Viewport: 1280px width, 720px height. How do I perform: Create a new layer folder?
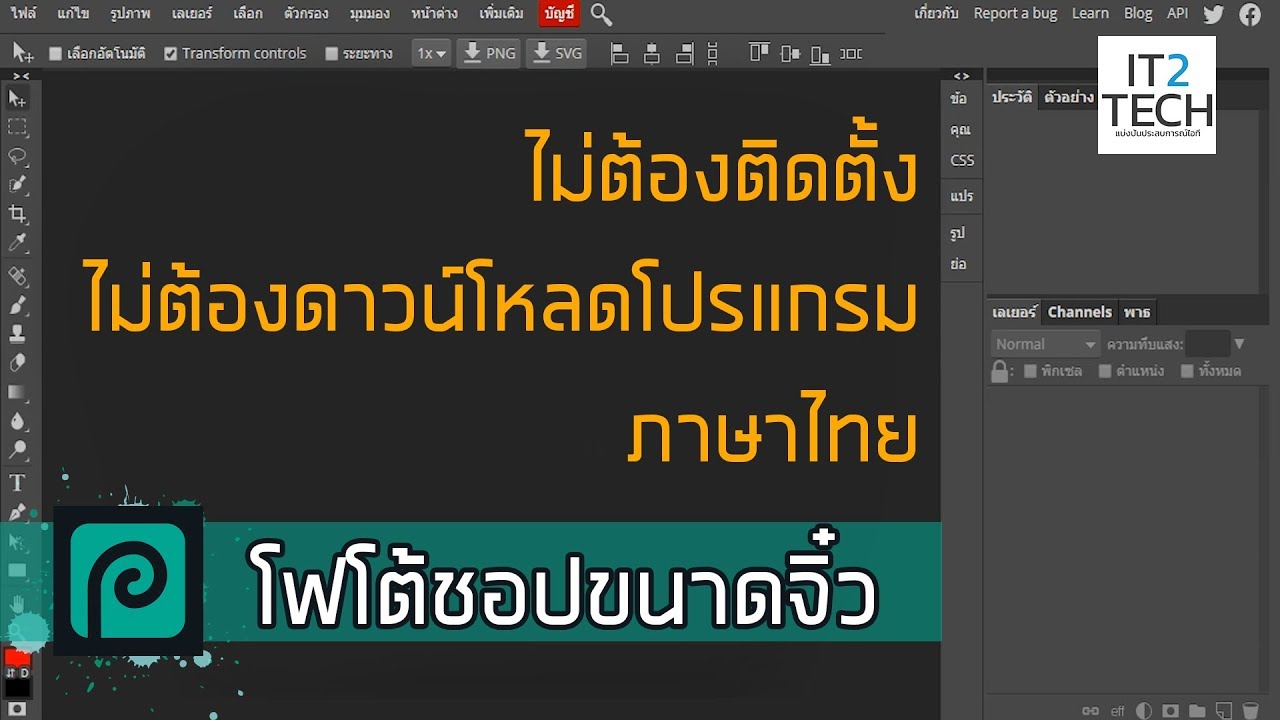click(1196, 711)
